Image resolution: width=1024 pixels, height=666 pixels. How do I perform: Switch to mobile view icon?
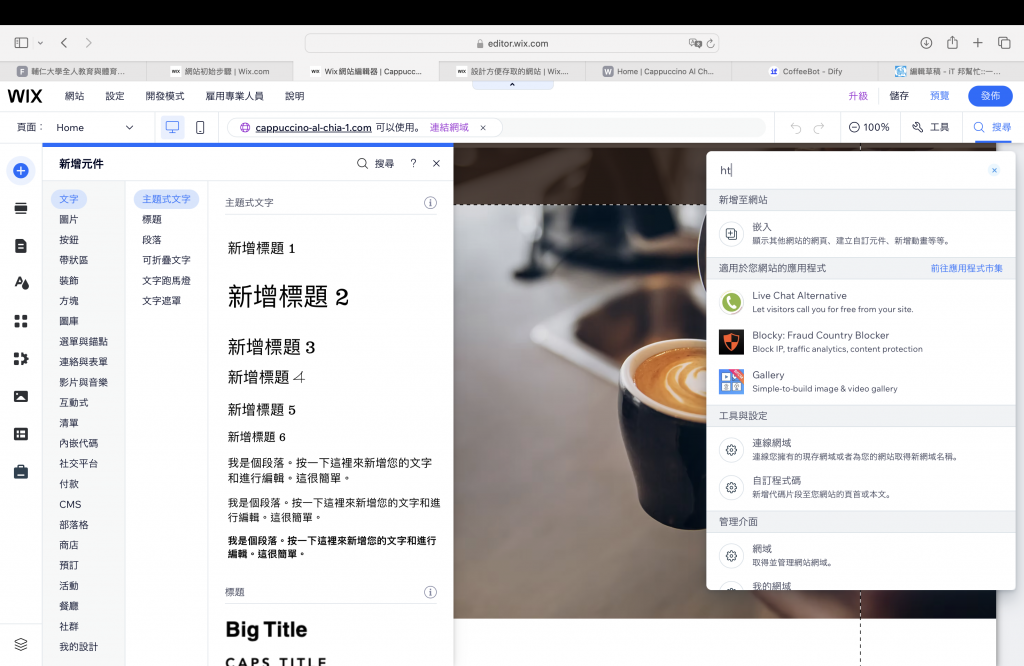tap(200, 127)
